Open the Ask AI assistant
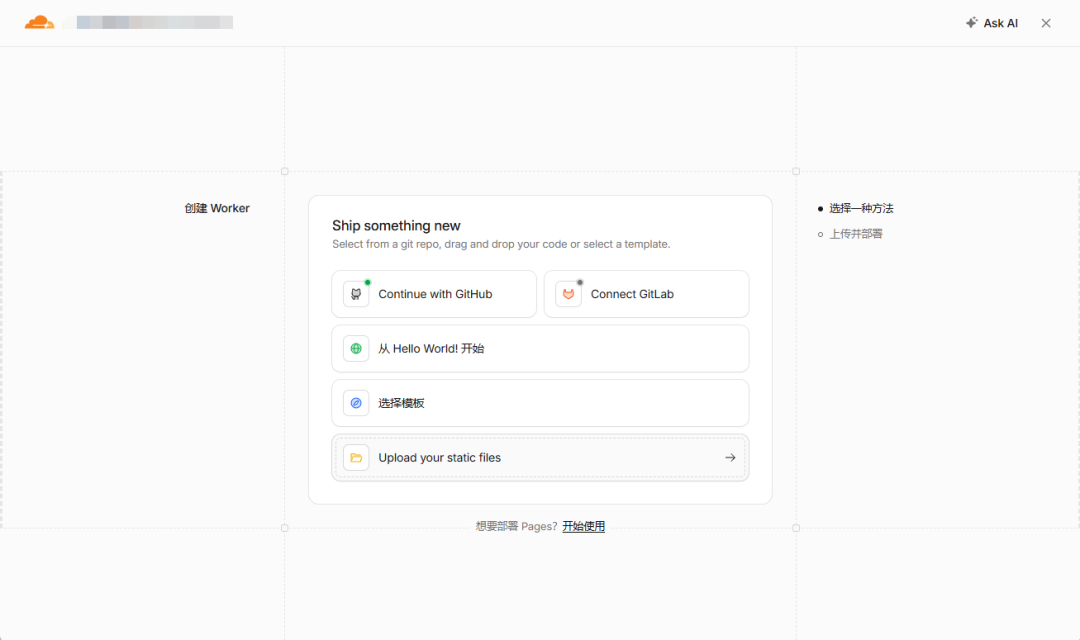 [992, 23]
